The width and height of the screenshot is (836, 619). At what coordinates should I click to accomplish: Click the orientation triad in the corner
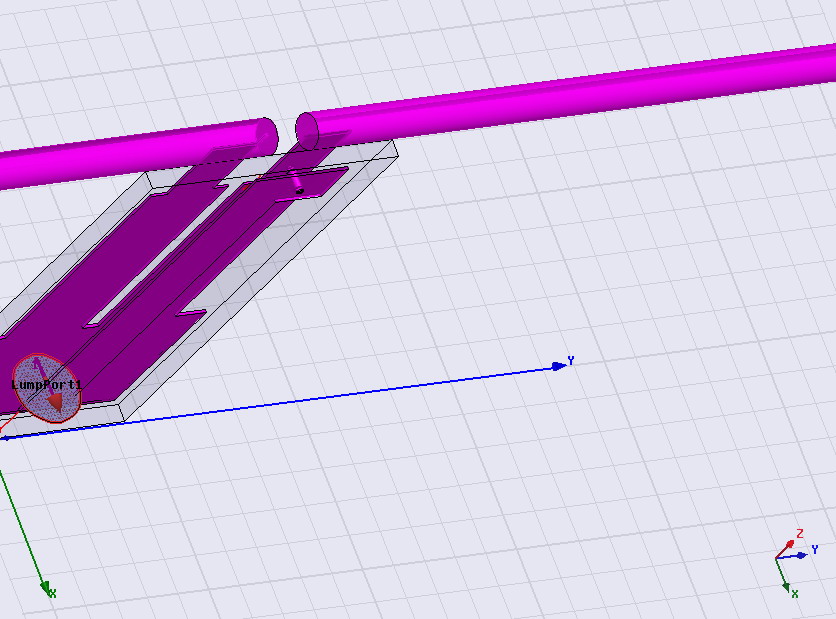(793, 564)
